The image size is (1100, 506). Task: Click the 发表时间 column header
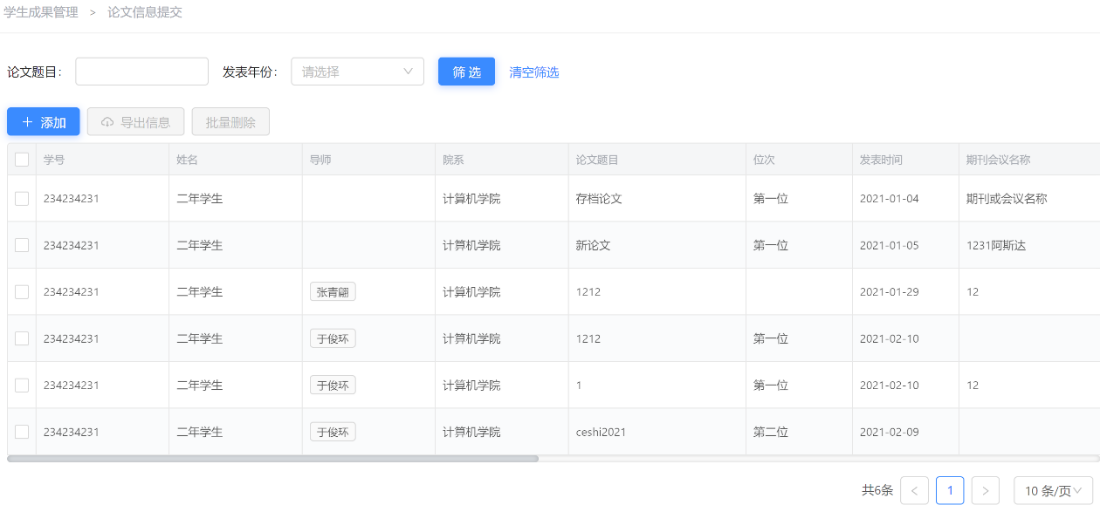click(880, 159)
